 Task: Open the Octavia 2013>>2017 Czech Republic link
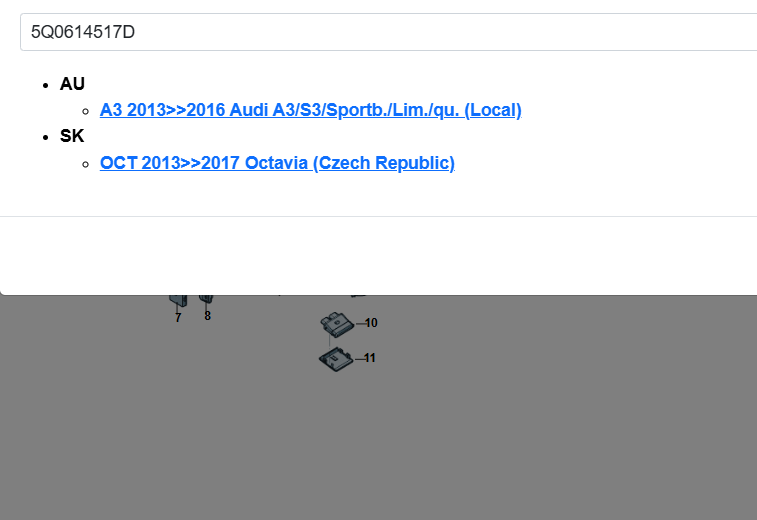click(x=277, y=163)
